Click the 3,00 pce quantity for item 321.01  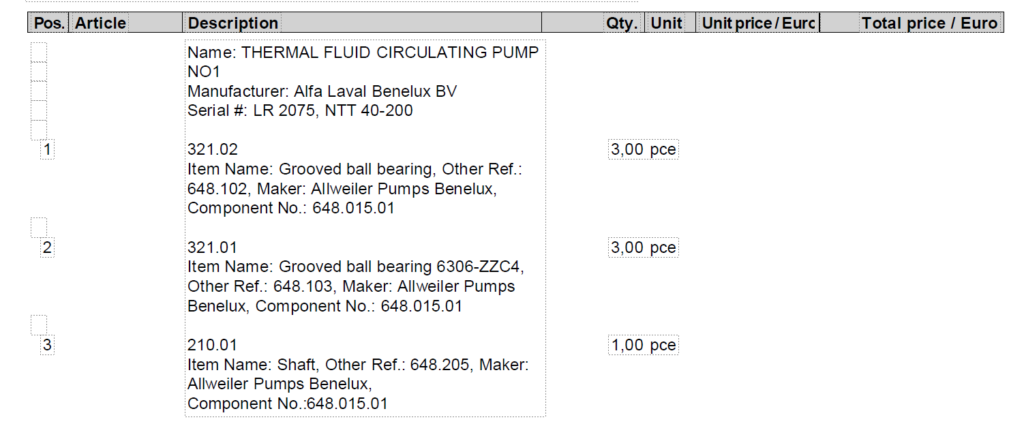click(643, 248)
